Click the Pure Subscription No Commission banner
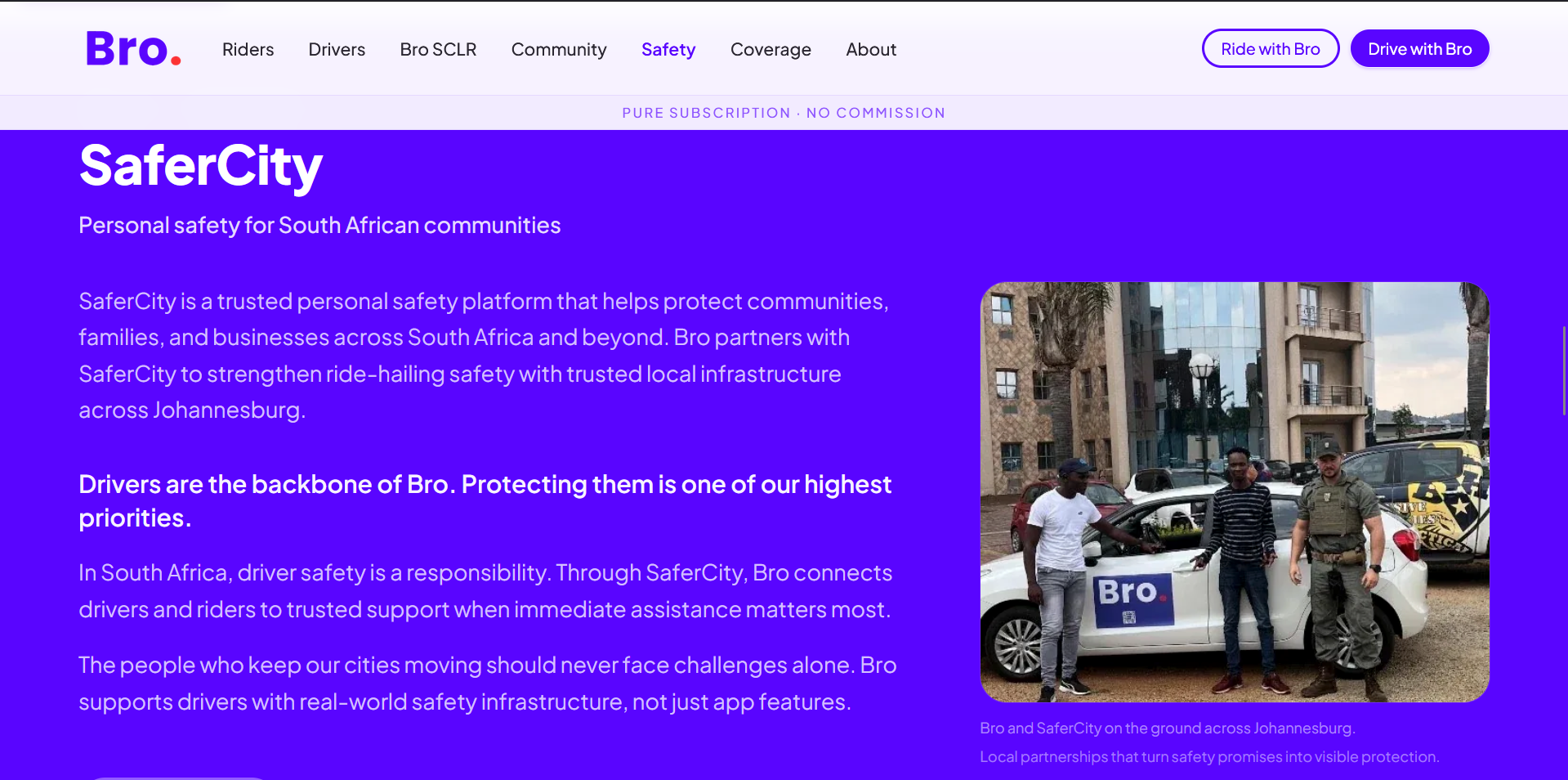Screen dimensions: 1568x780 [784, 113]
